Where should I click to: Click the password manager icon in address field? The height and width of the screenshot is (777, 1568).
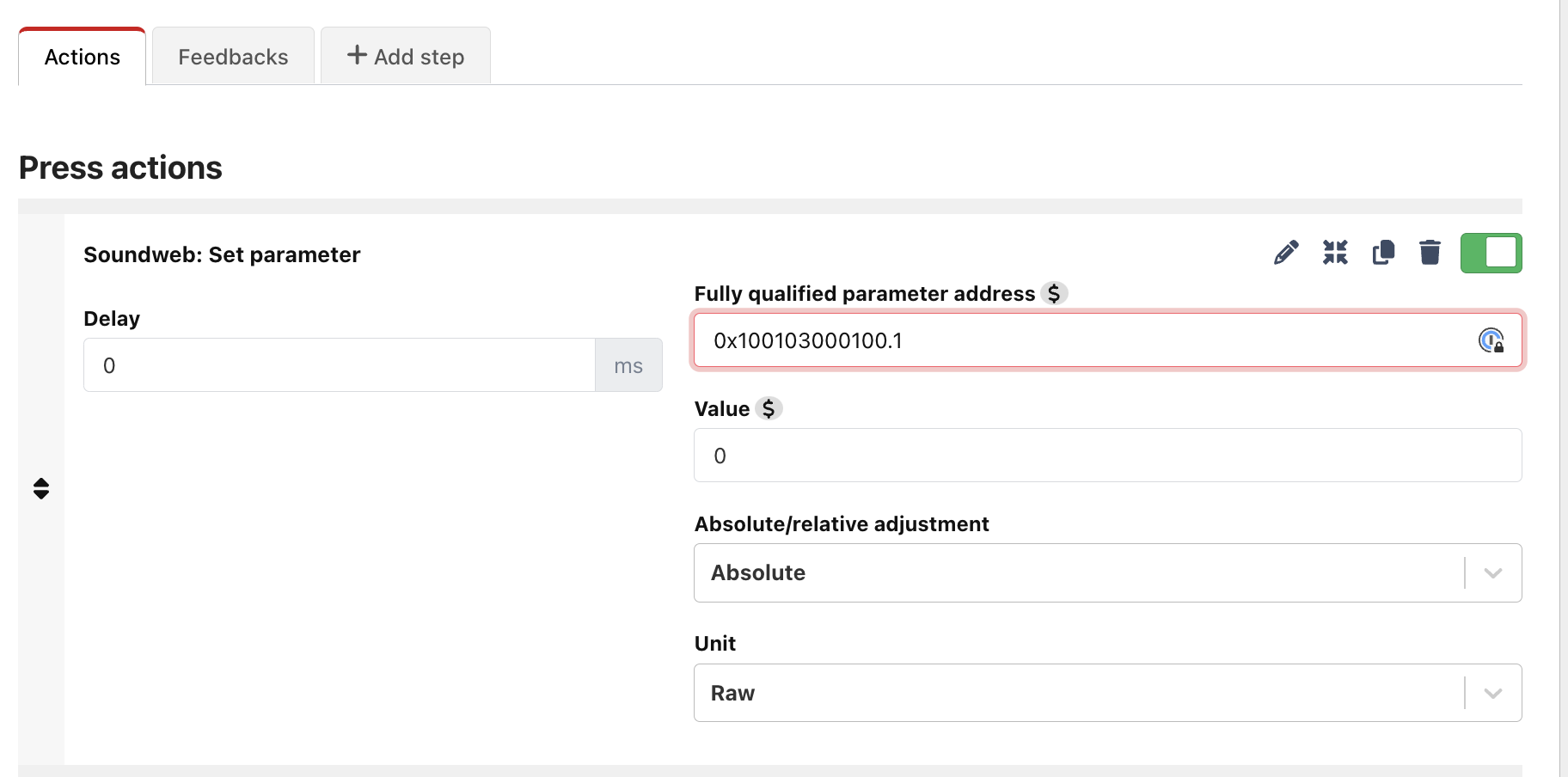pyautogui.click(x=1491, y=341)
